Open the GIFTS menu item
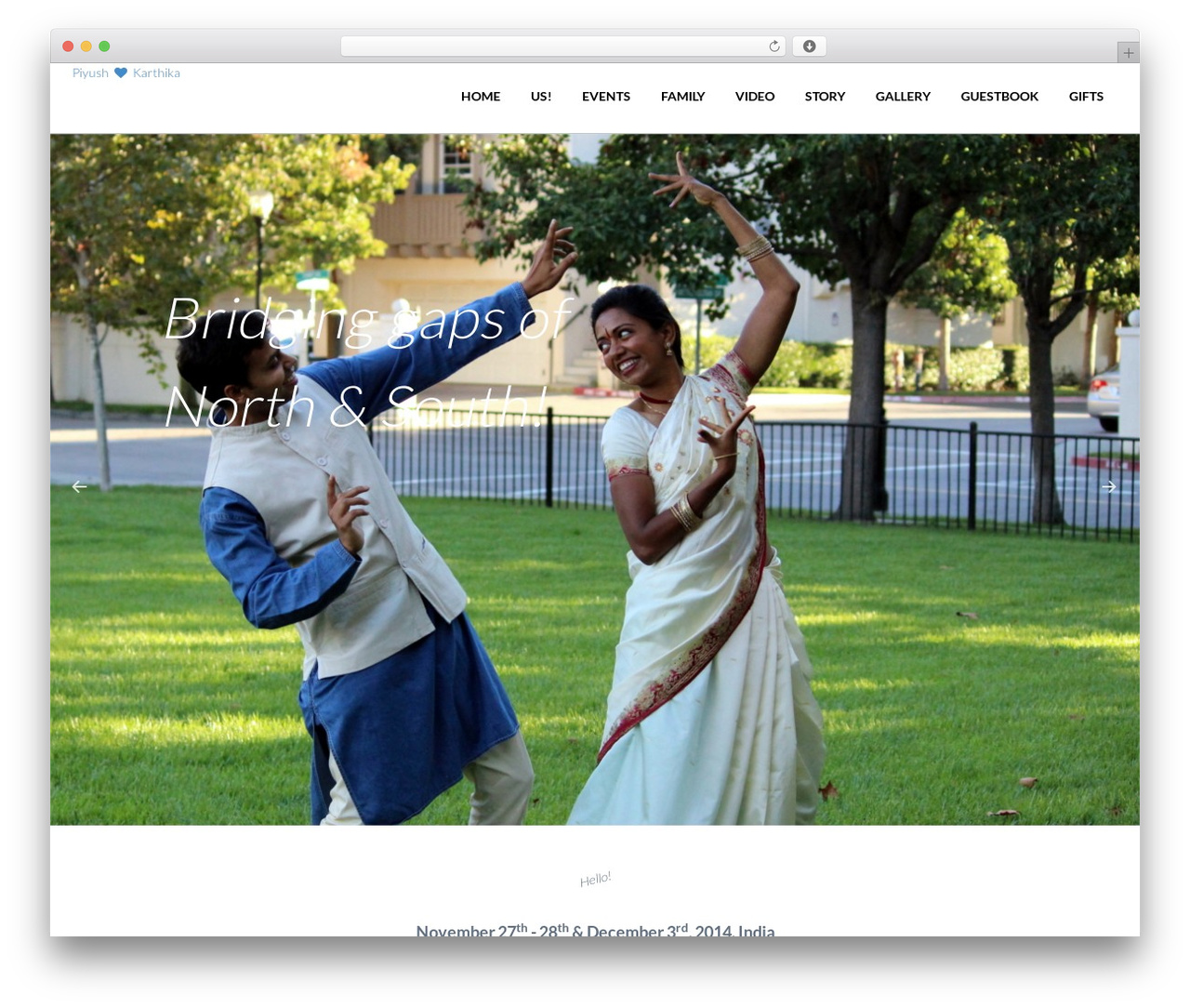The image size is (1190, 1008). [1086, 97]
